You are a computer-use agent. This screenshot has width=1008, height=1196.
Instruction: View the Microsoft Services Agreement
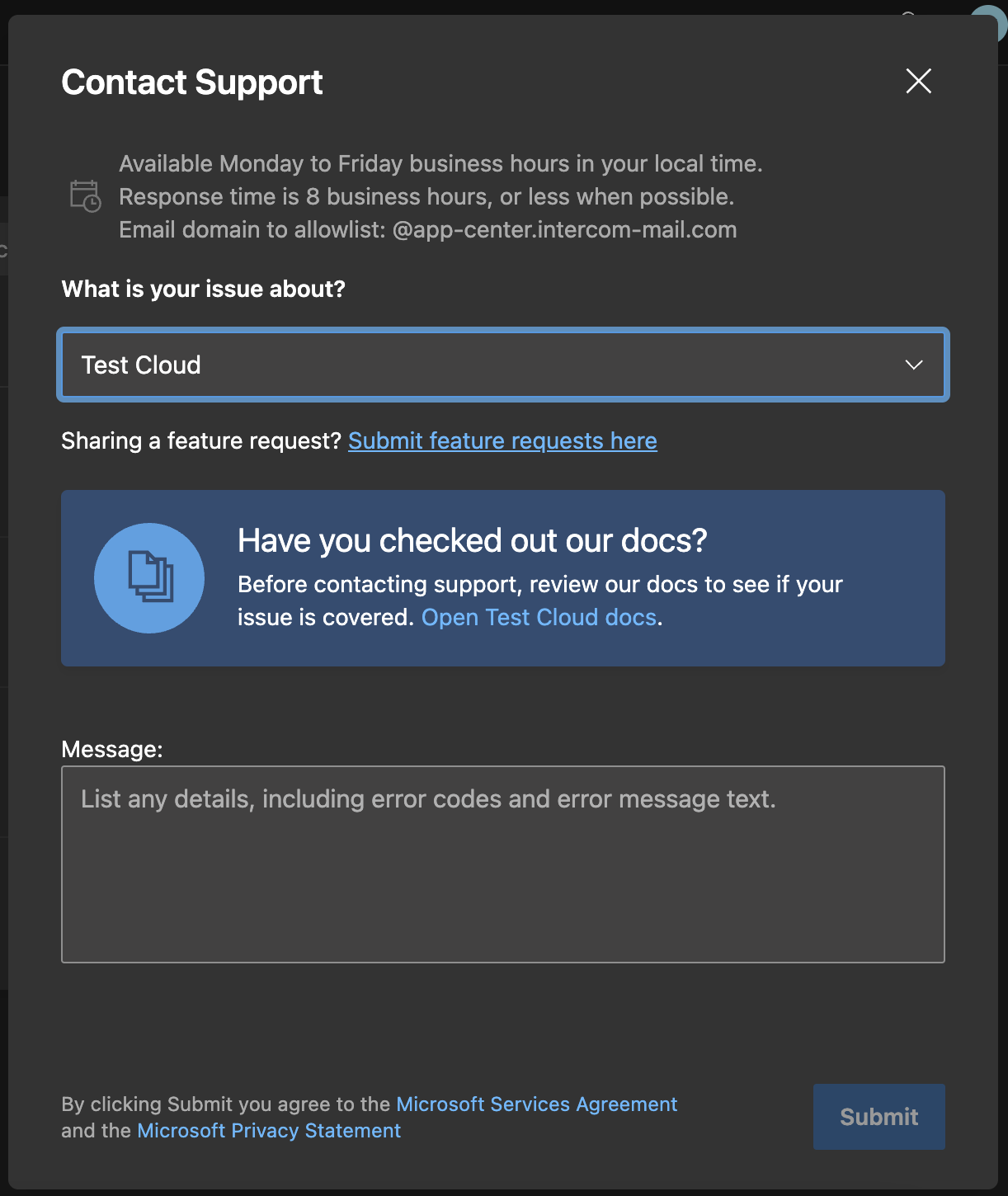click(x=536, y=1104)
